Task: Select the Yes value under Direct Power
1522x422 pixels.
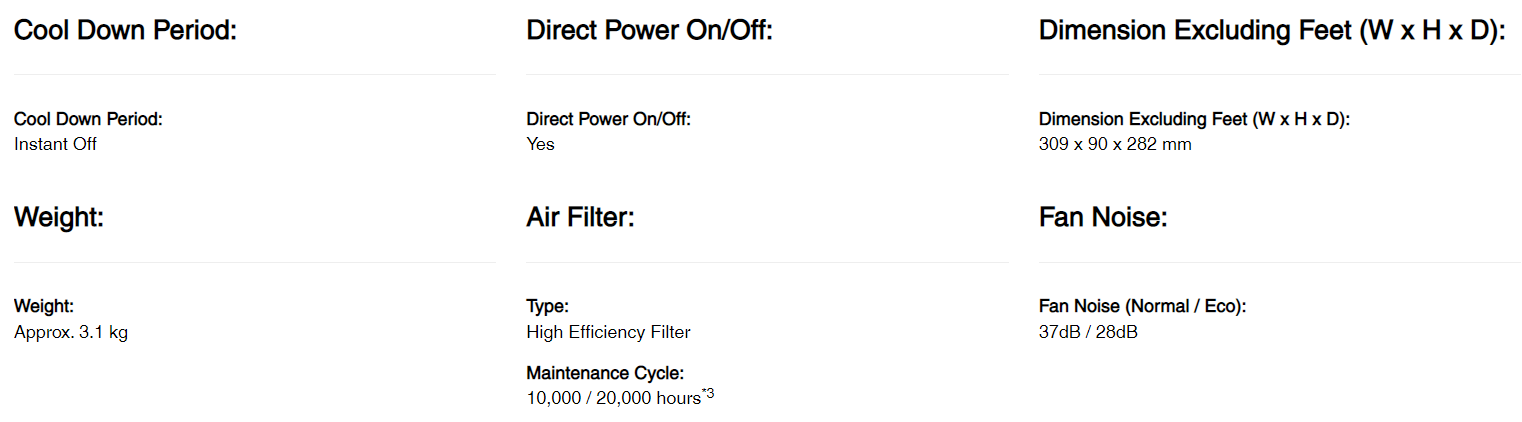Action: (540, 144)
